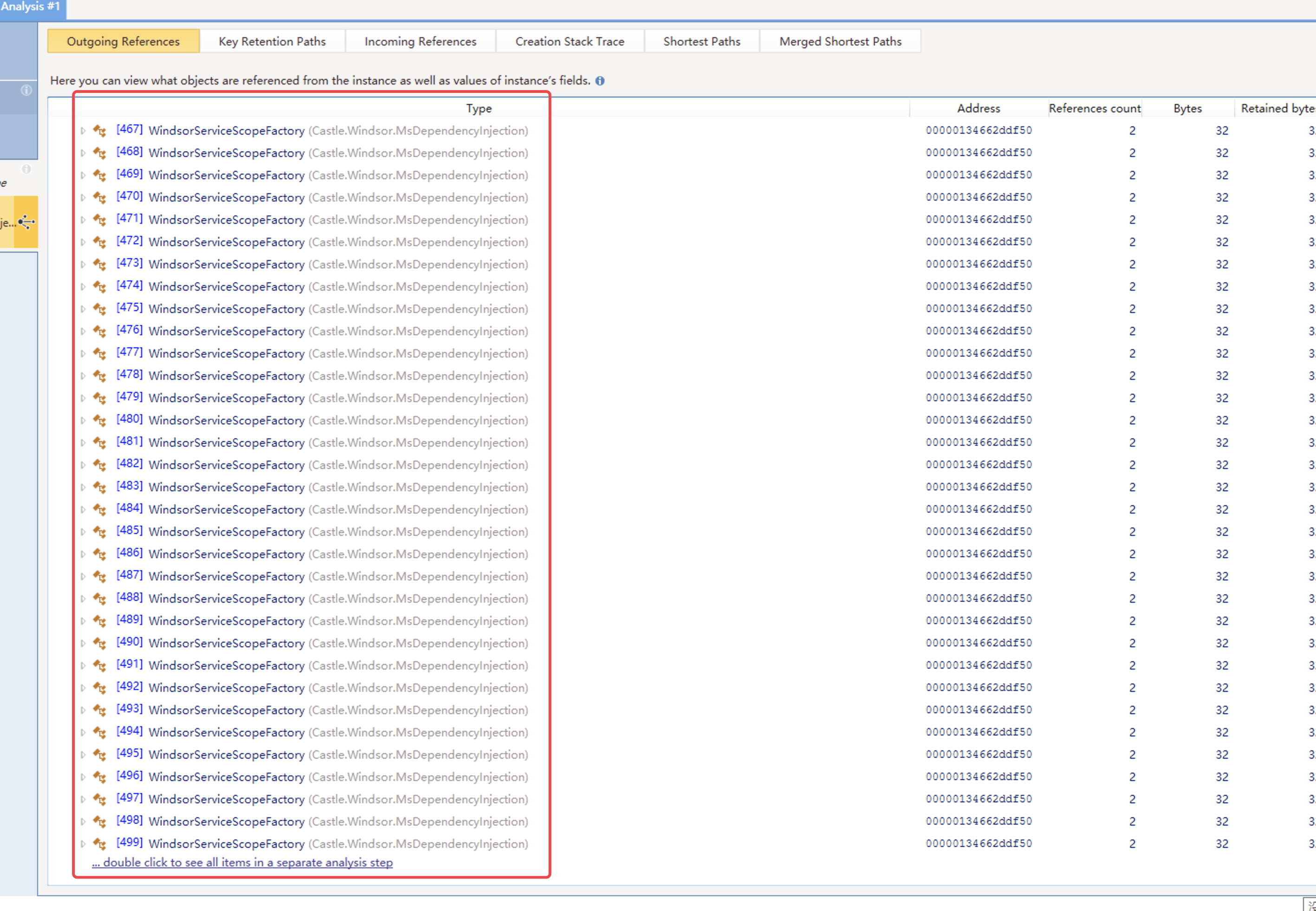Click the object type icon beside instance [467]
This screenshot has height=911, width=1316.
pos(100,131)
